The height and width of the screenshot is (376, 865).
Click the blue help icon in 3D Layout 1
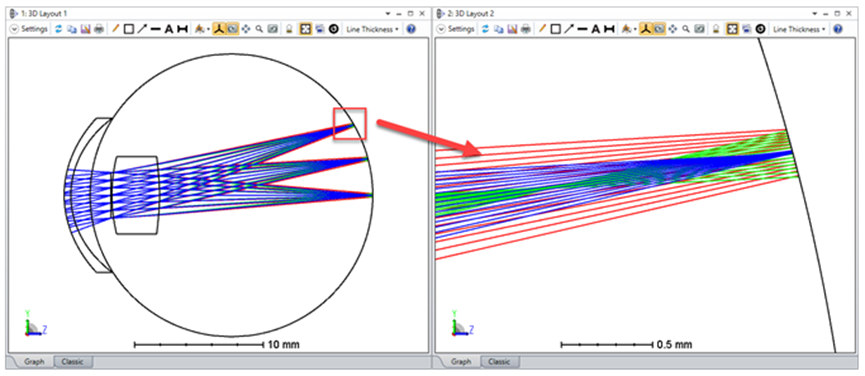point(410,29)
